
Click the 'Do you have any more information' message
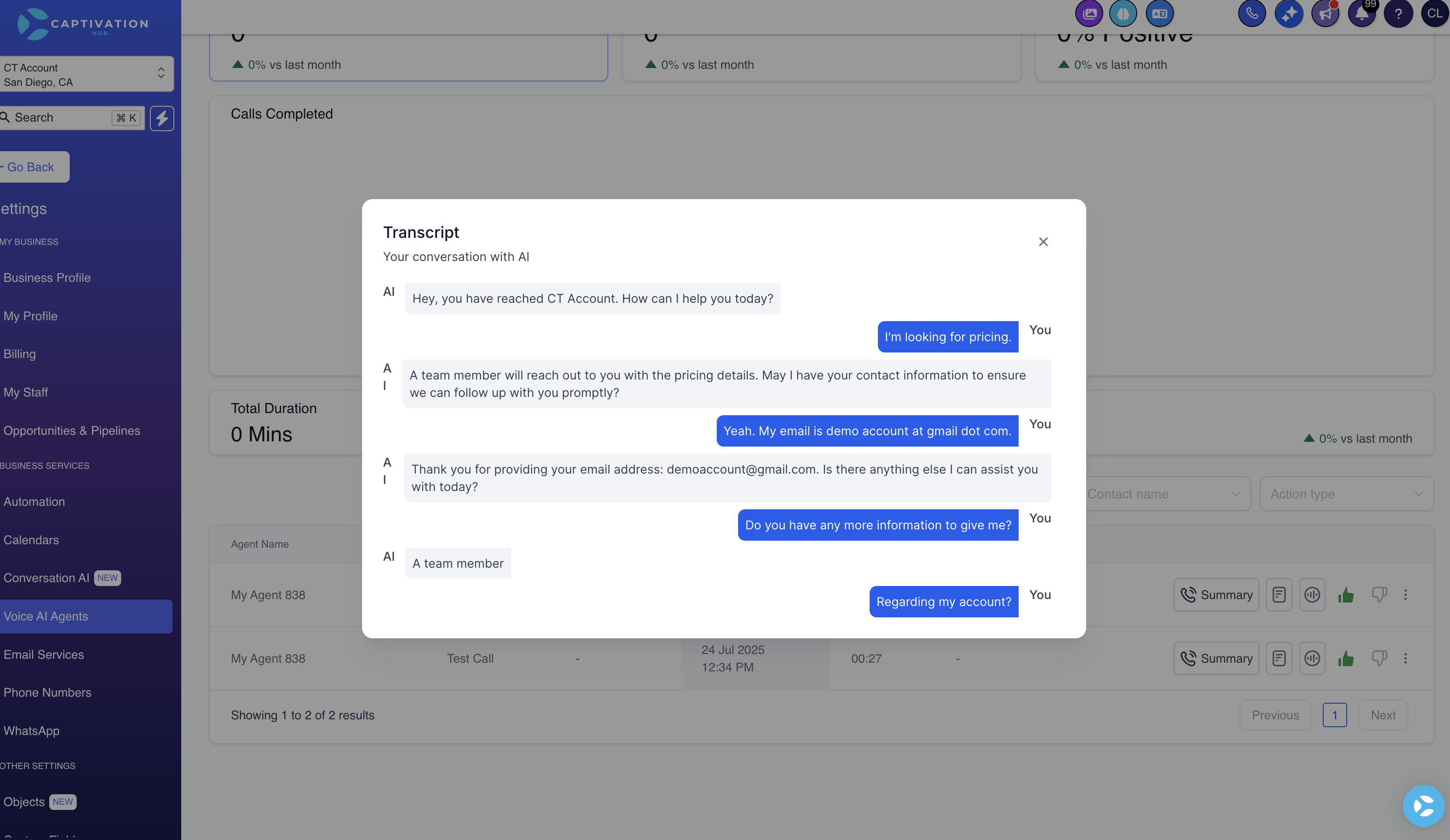click(878, 525)
